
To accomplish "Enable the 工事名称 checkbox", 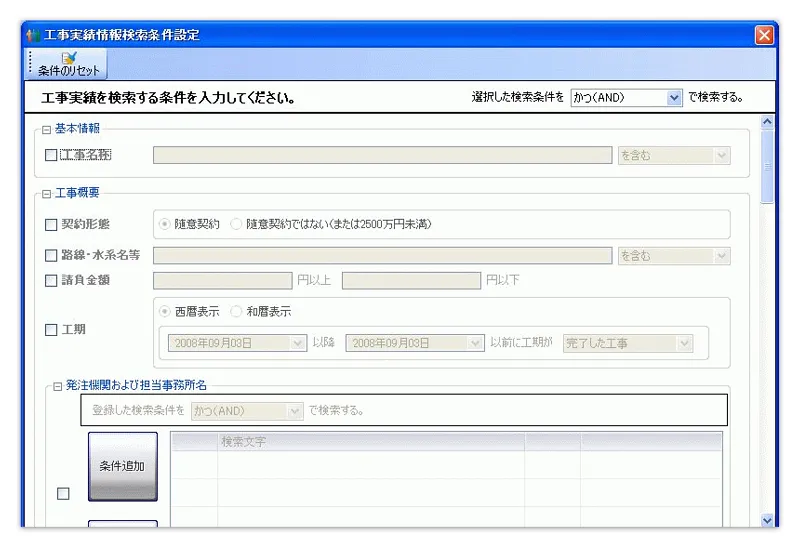I will point(52,155).
